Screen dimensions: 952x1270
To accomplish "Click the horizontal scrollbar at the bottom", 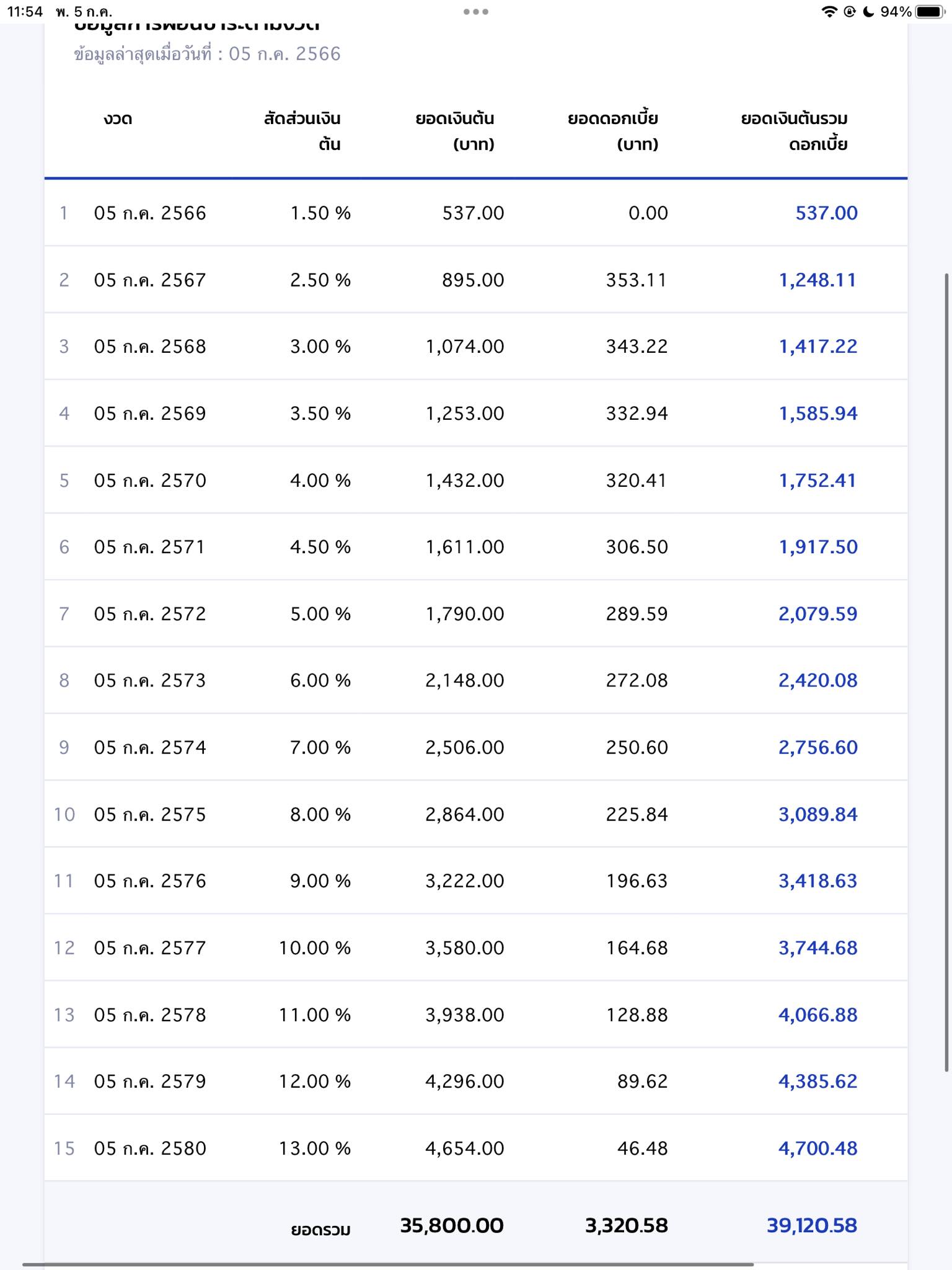I will tap(388, 1264).
